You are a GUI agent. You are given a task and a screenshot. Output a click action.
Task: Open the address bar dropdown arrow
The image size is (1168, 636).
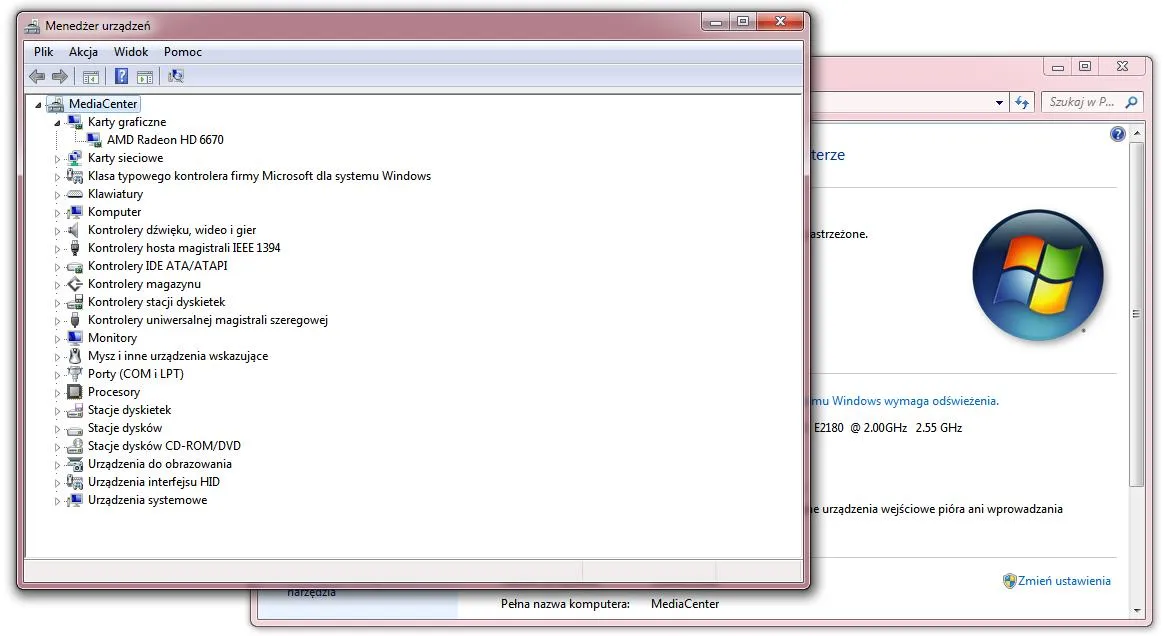click(999, 102)
